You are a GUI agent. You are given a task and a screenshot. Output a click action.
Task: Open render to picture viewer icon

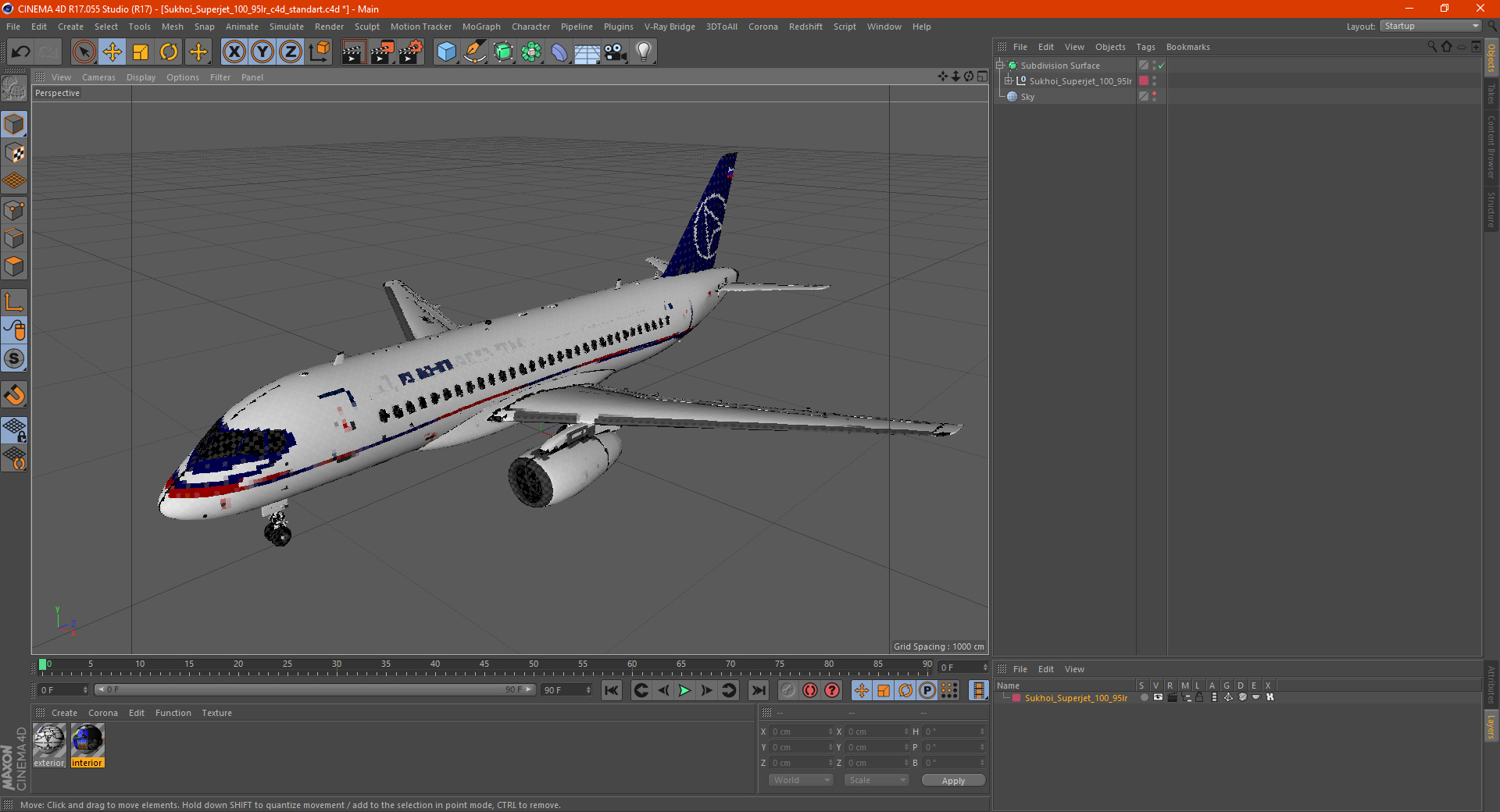click(382, 52)
